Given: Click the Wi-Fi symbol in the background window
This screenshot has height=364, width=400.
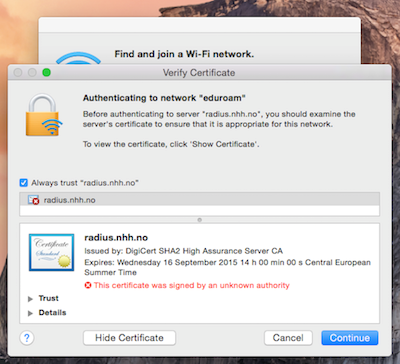Looking at the screenshot, I should tap(78, 58).
